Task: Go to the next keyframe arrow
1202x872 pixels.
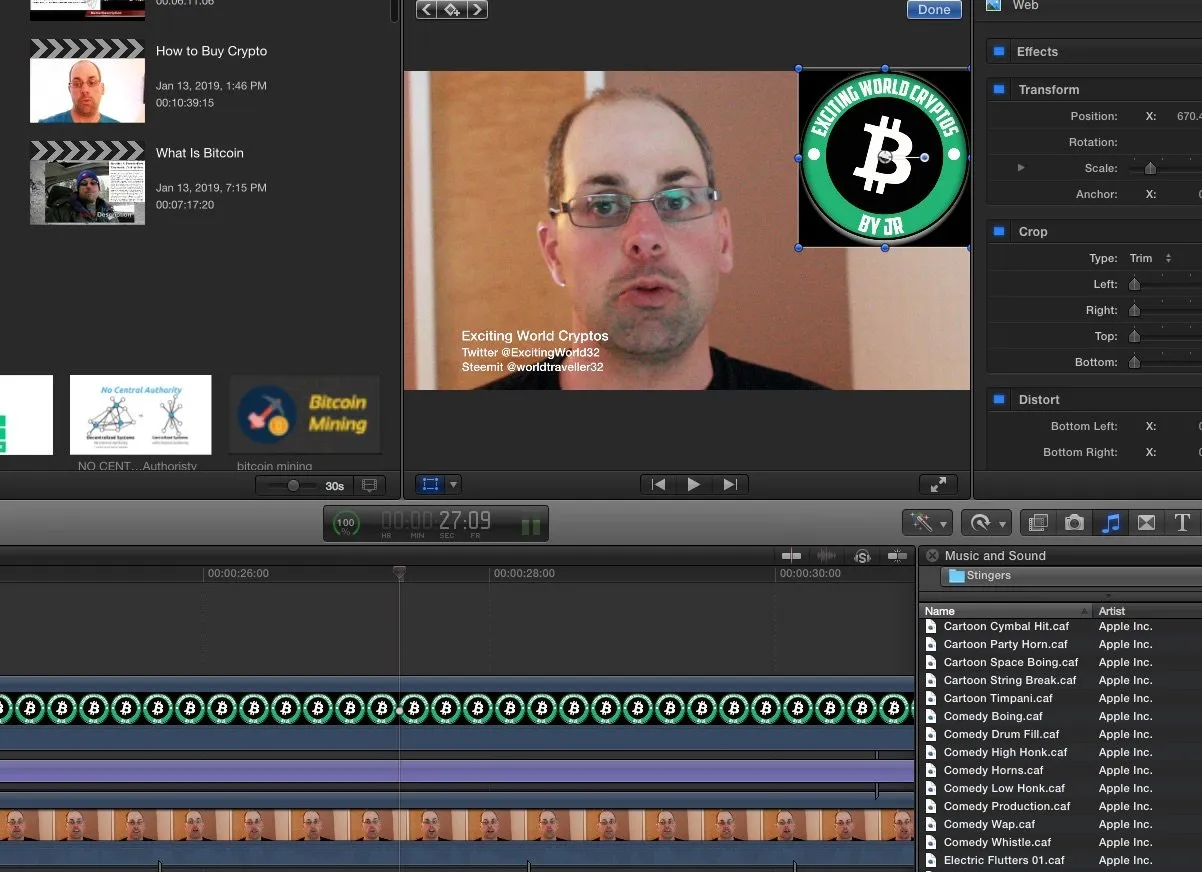Action: coord(477,9)
